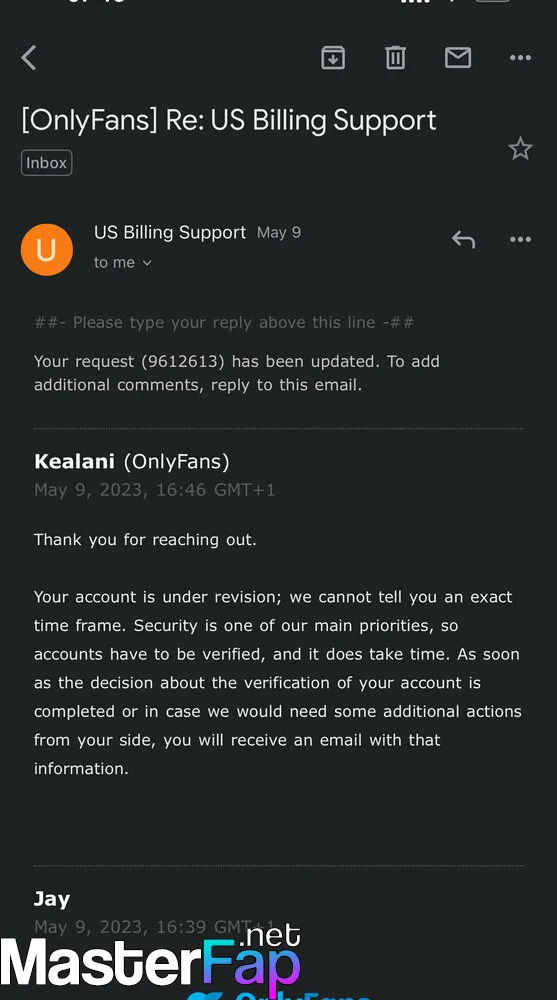The image size is (557, 1000).
Task: Go back using the left chevron arrow
Action: point(29,58)
